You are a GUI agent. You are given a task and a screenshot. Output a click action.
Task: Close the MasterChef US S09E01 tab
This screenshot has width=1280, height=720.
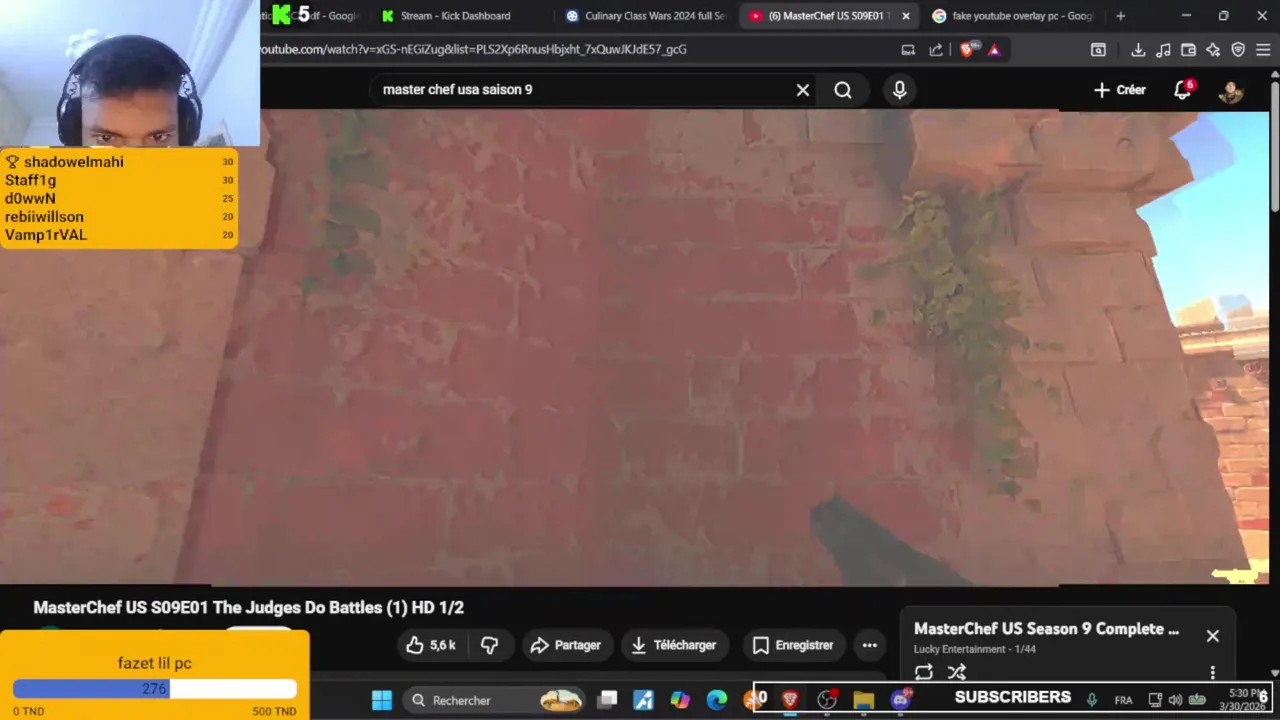[x=906, y=16]
